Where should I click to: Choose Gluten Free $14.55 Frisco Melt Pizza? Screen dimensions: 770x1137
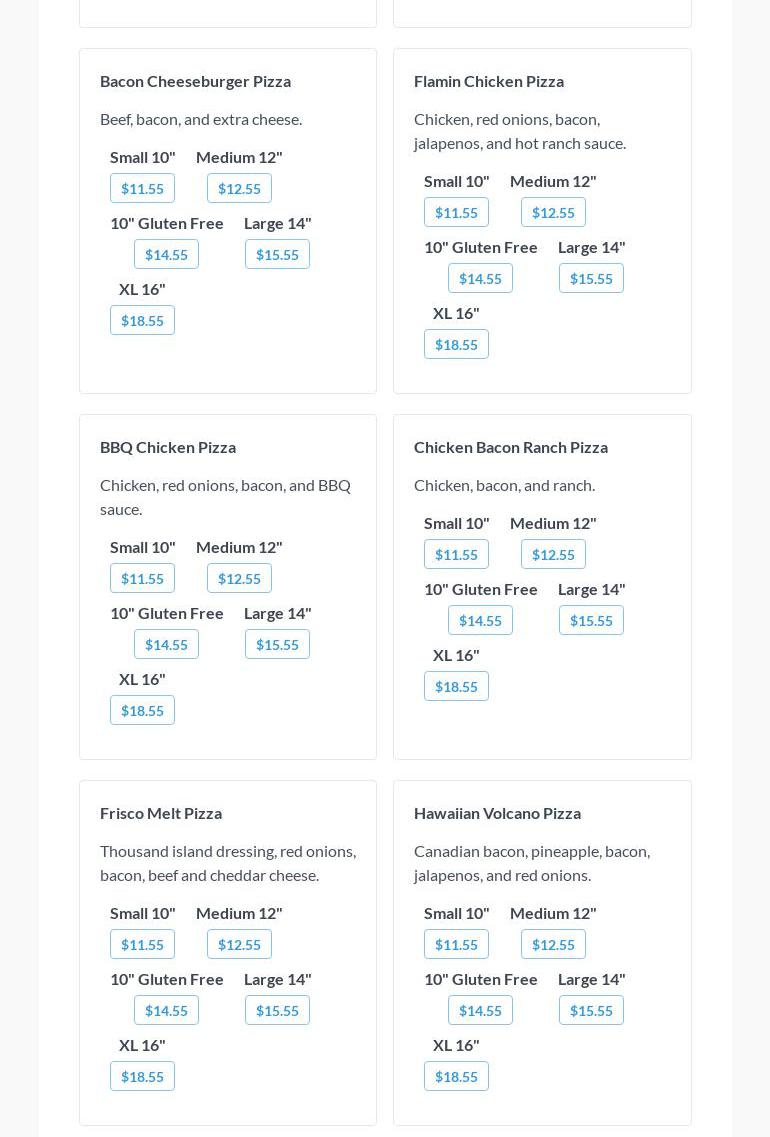[166, 1010]
